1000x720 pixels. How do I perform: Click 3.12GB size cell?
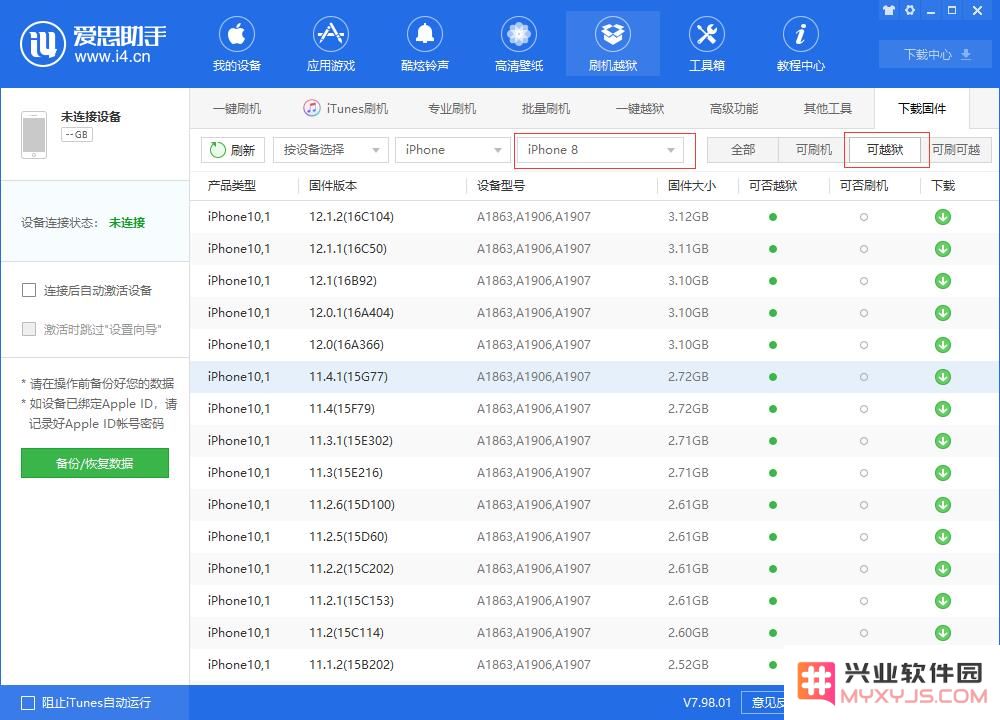click(x=688, y=217)
